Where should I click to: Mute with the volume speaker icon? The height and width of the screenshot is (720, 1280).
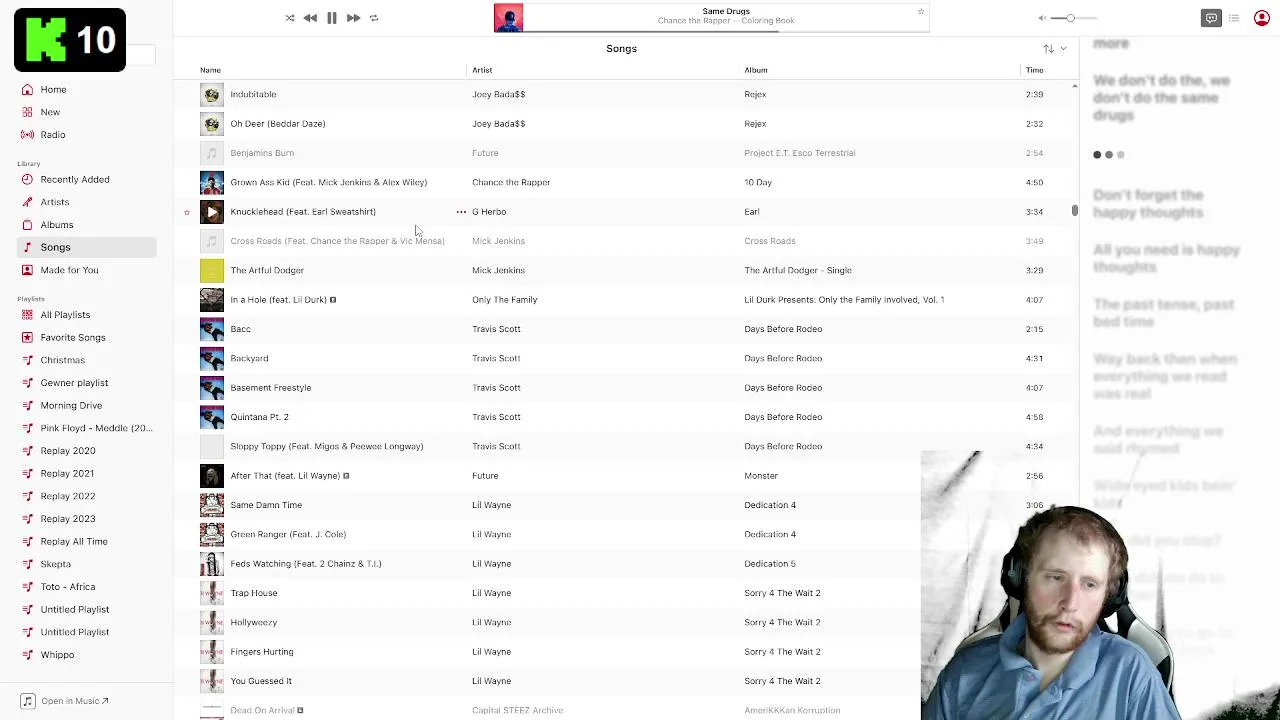[1042, 18]
